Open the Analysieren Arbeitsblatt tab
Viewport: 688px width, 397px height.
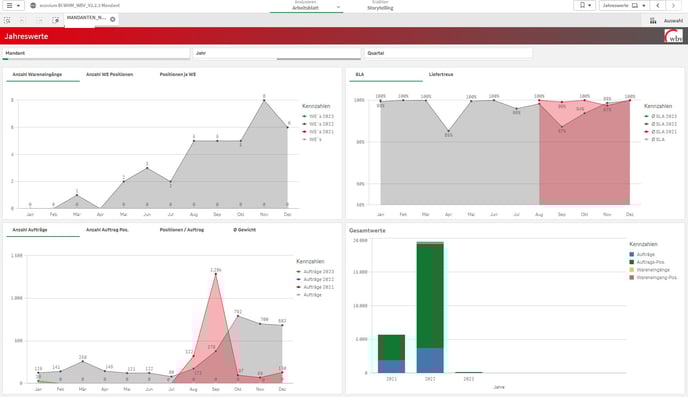(x=305, y=6)
